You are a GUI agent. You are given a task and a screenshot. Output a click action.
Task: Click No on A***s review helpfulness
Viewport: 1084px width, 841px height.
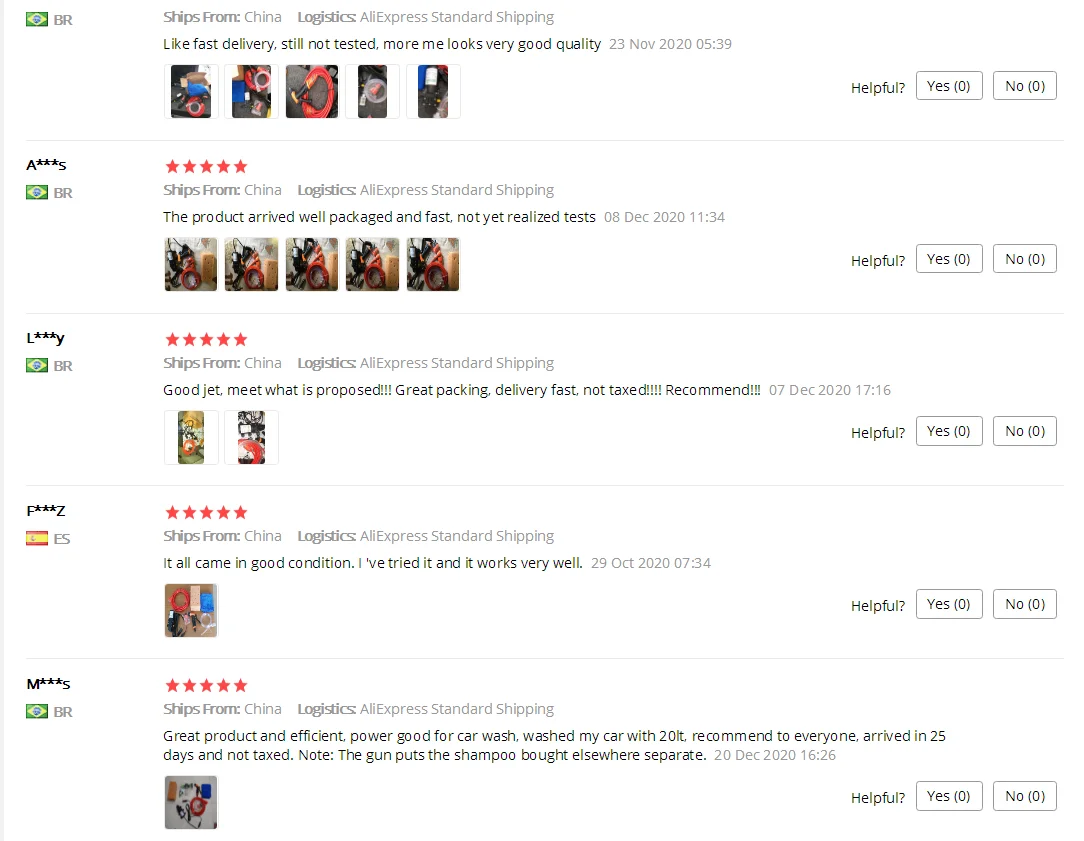coord(1025,258)
